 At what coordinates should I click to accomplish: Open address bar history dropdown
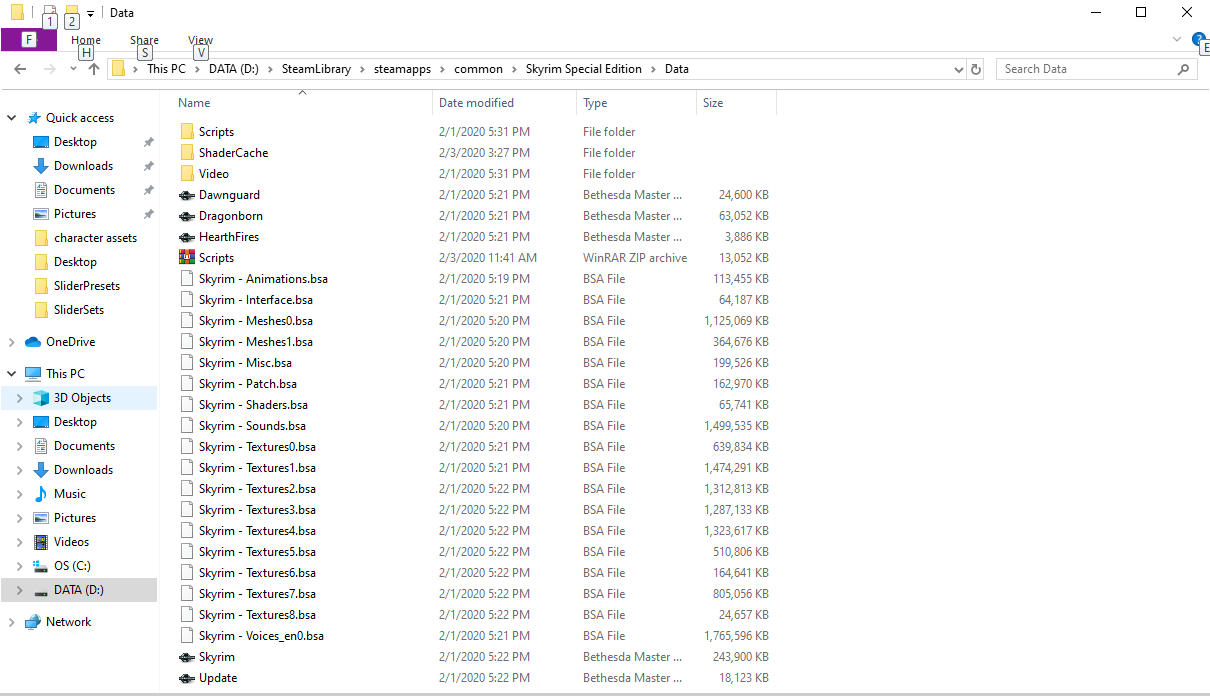tap(959, 69)
